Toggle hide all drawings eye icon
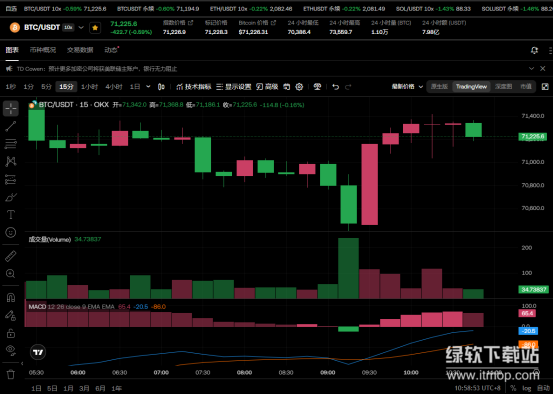The width and height of the screenshot is (554, 395). (x=11, y=350)
